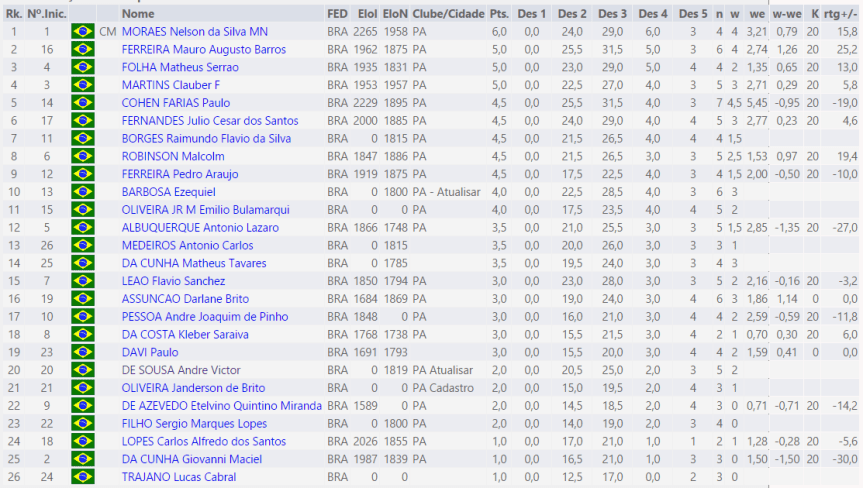Click the flag beside DE SOUSA Andre Victor

tap(83, 370)
